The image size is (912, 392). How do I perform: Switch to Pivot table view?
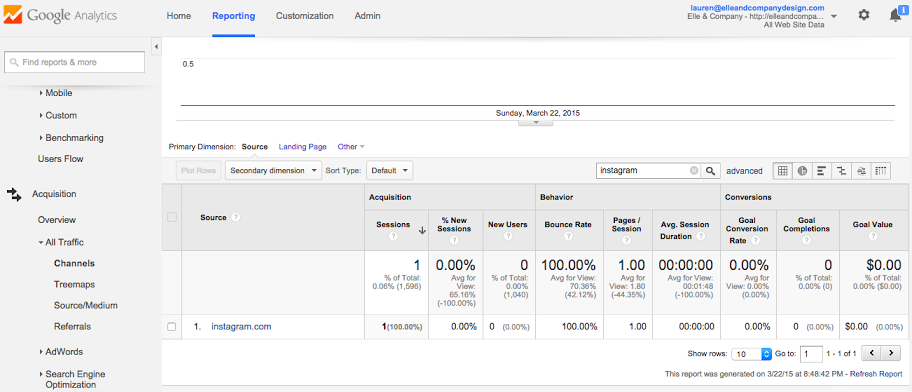[x=881, y=170]
